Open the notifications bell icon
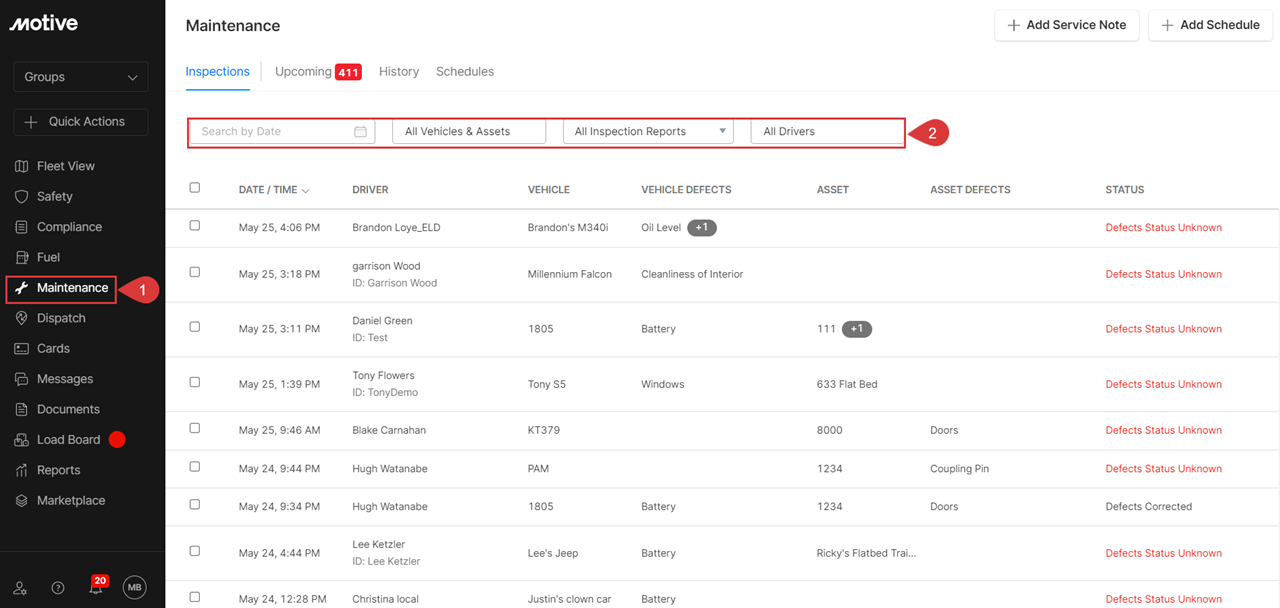The width and height of the screenshot is (1280, 608). pyautogui.click(x=96, y=588)
